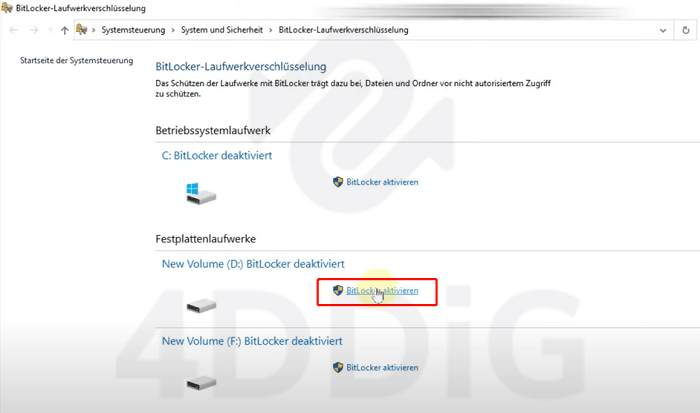Click shield icon beside C: BitLocker aktivieren
700x413 pixels.
pyautogui.click(x=338, y=182)
